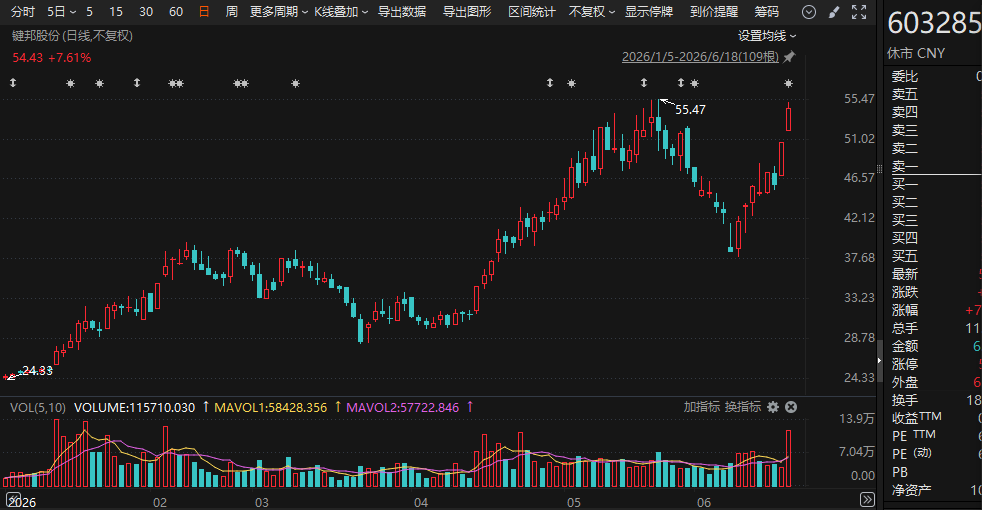Click the icon at the chart's bottom-left corner beside 2026

13,499
